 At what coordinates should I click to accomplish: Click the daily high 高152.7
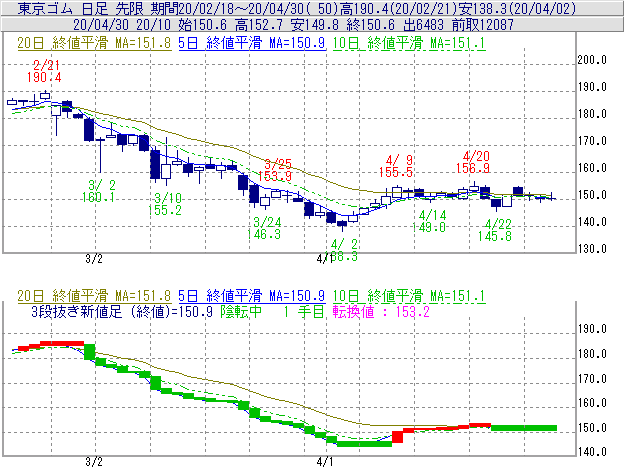point(259,25)
